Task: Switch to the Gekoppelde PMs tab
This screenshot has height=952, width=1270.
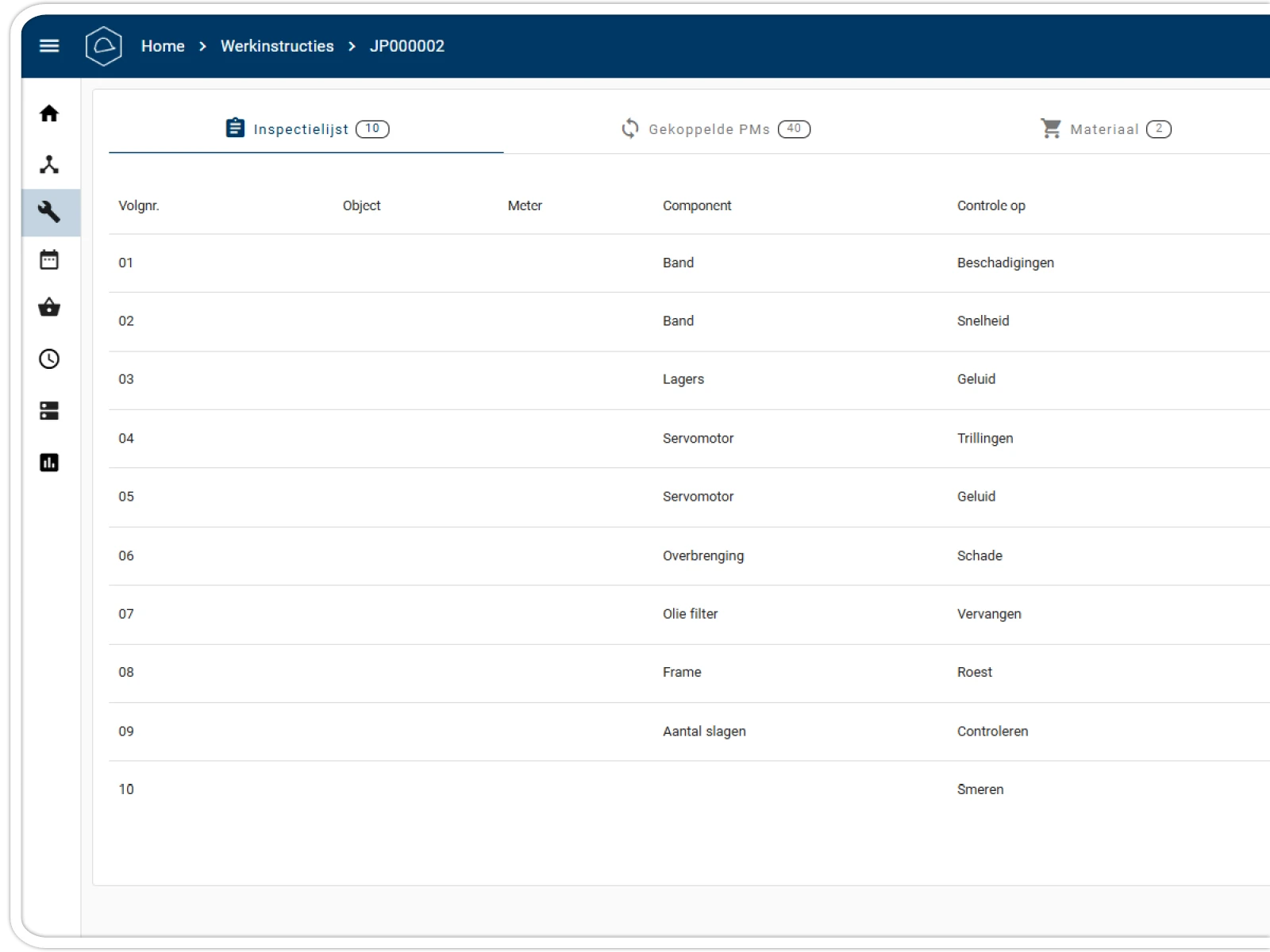Action: coord(714,129)
